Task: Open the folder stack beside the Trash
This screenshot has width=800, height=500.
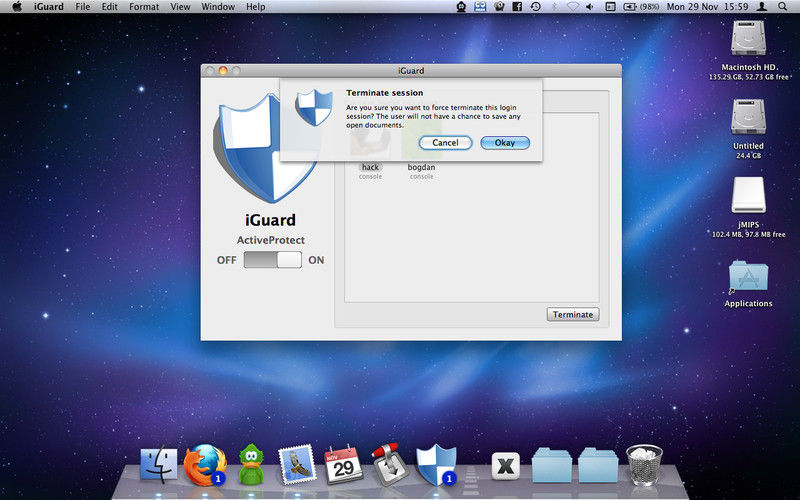Action: point(598,465)
